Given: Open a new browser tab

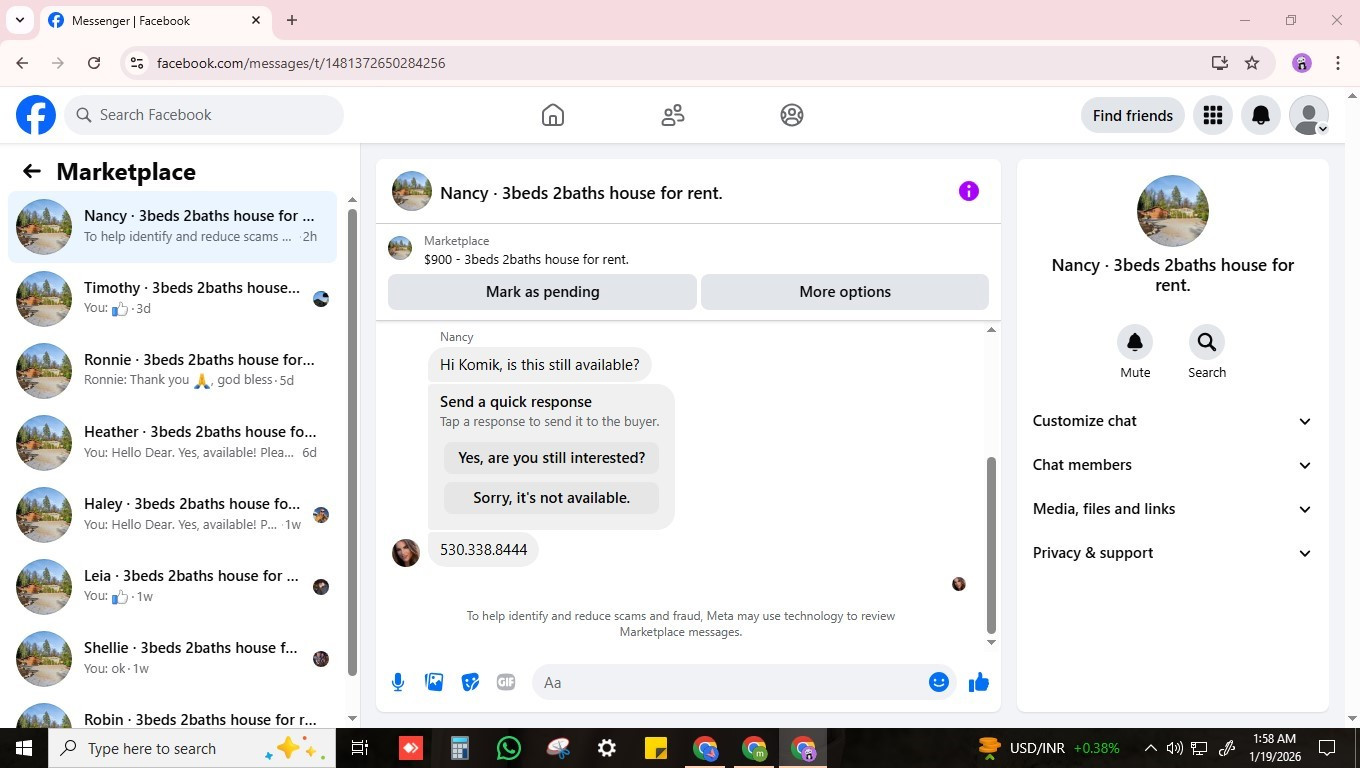Looking at the screenshot, I should (x=292, y=20).
